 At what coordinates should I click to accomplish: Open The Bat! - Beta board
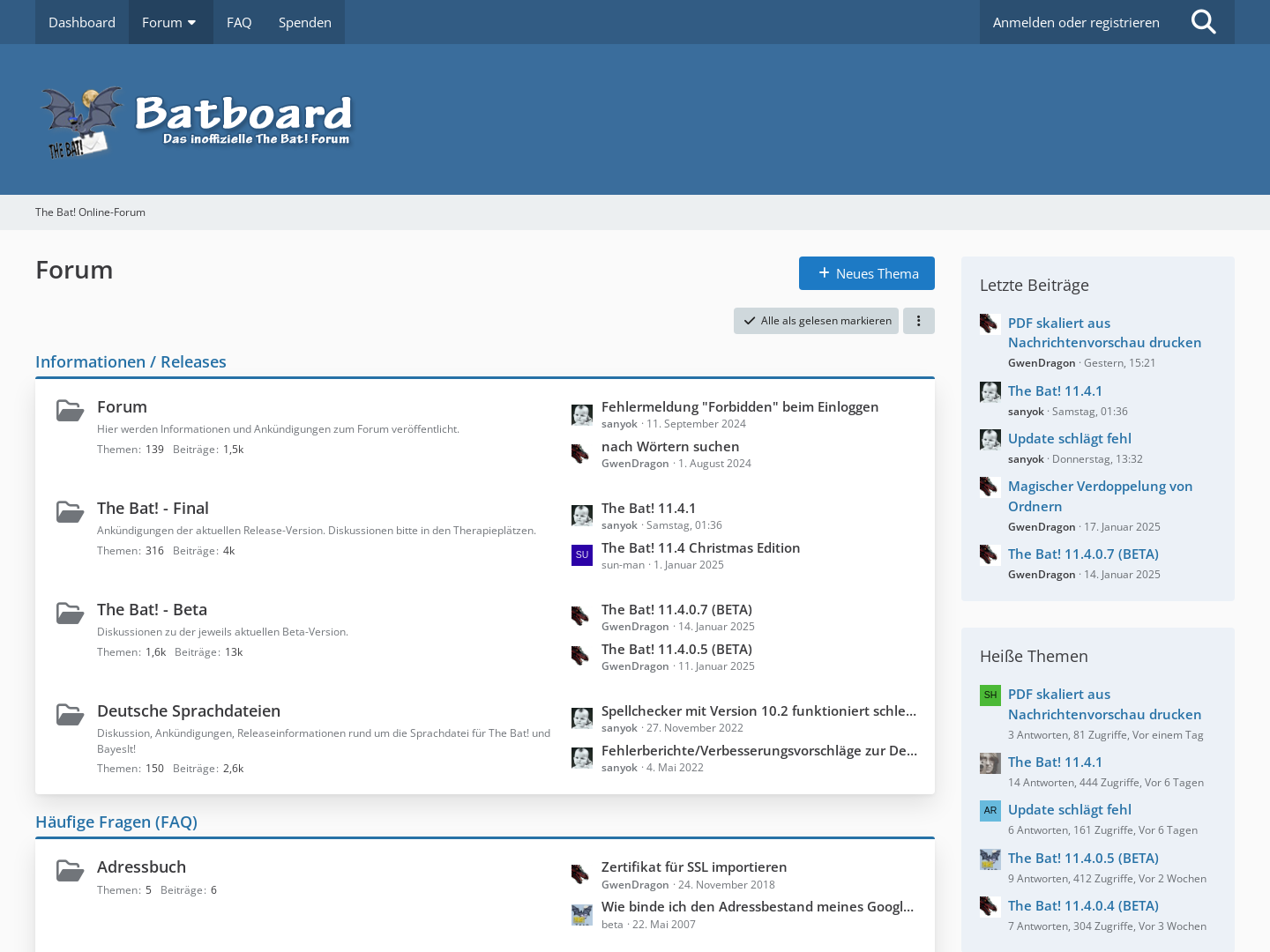[152, 609]
